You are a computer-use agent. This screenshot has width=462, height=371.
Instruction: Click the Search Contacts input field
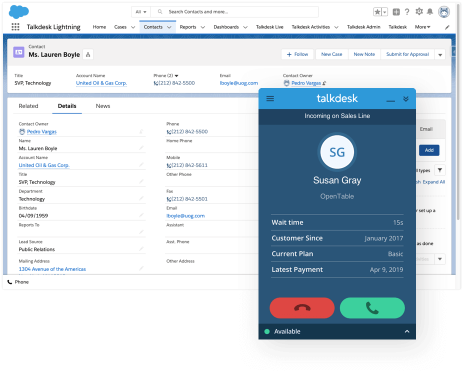pyautogui.click(x=235, y=12)
